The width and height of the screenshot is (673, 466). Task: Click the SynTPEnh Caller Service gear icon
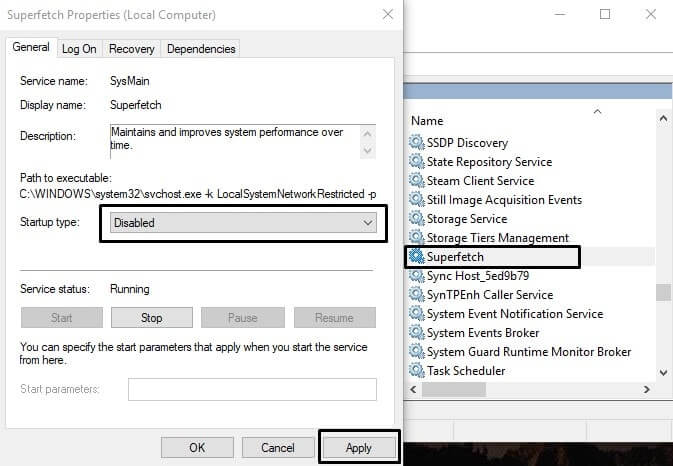tap(416, 294)
